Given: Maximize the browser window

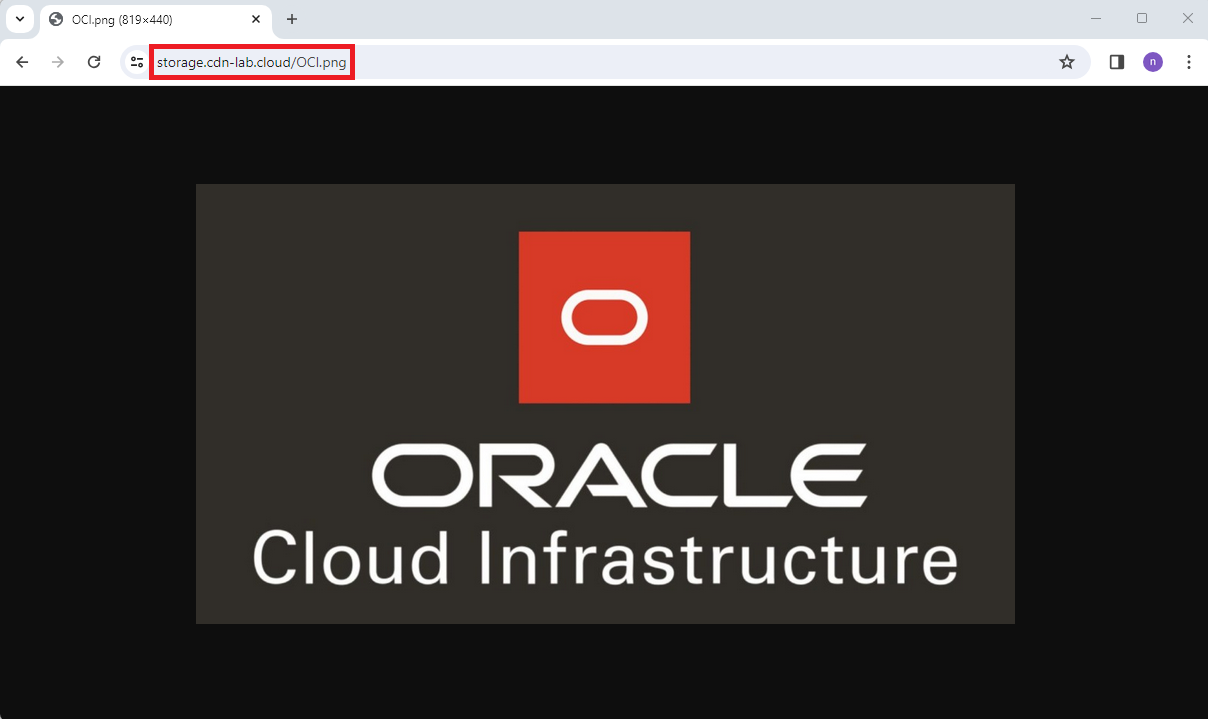Looking at the screenshot, I should (1142, 18).
